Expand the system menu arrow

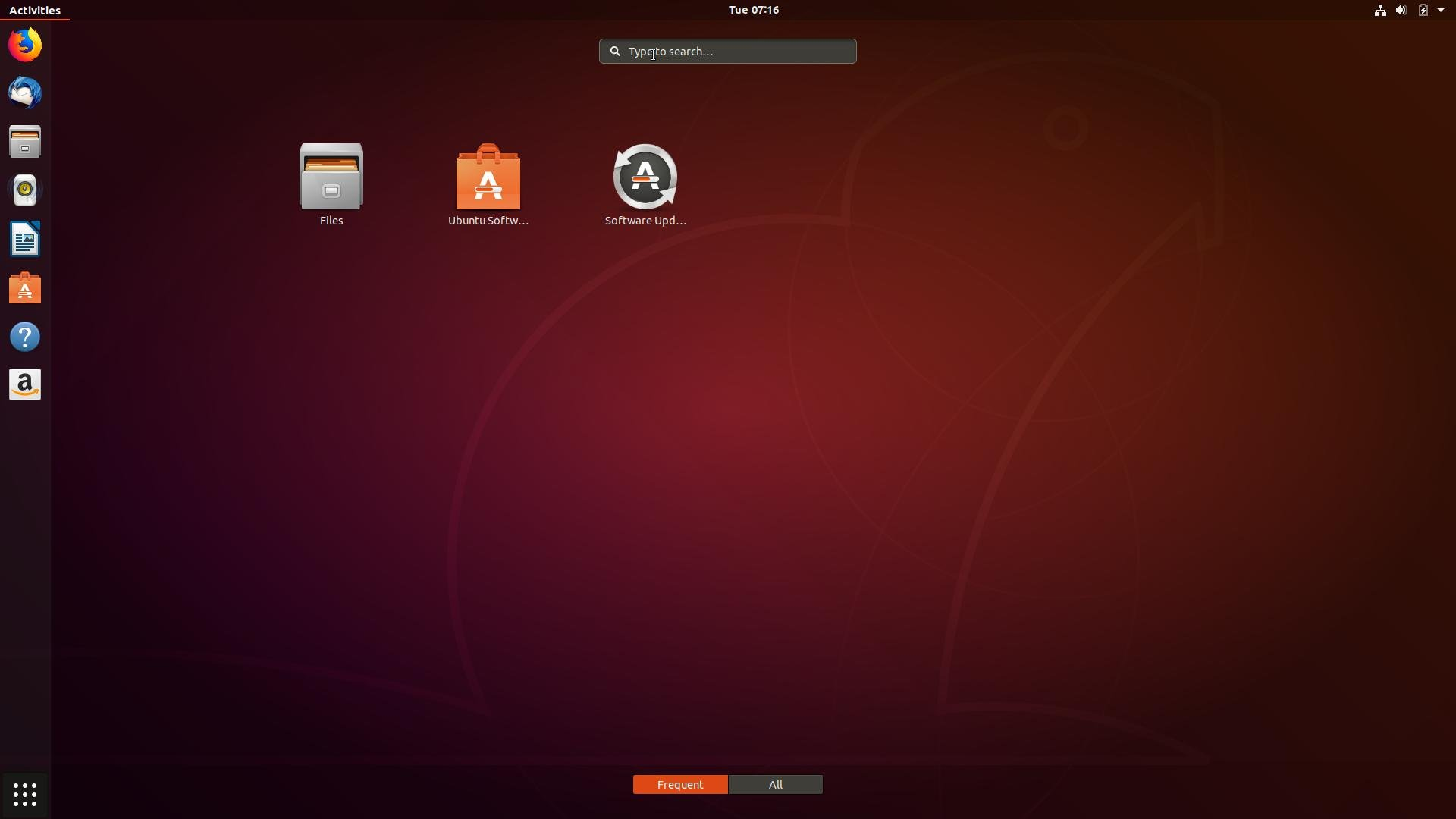(x=1441, y=10)
